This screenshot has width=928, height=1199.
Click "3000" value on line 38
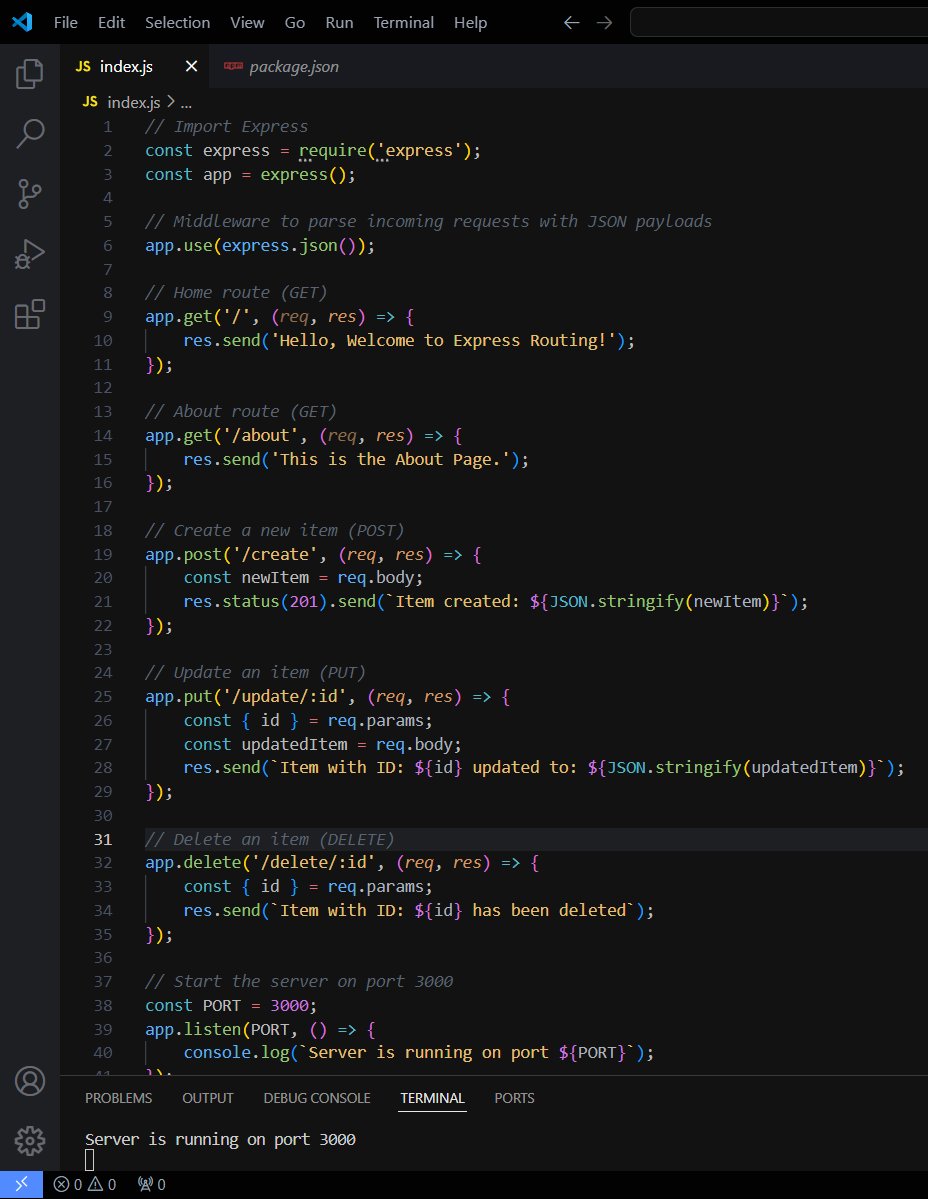coord(289,1006)
